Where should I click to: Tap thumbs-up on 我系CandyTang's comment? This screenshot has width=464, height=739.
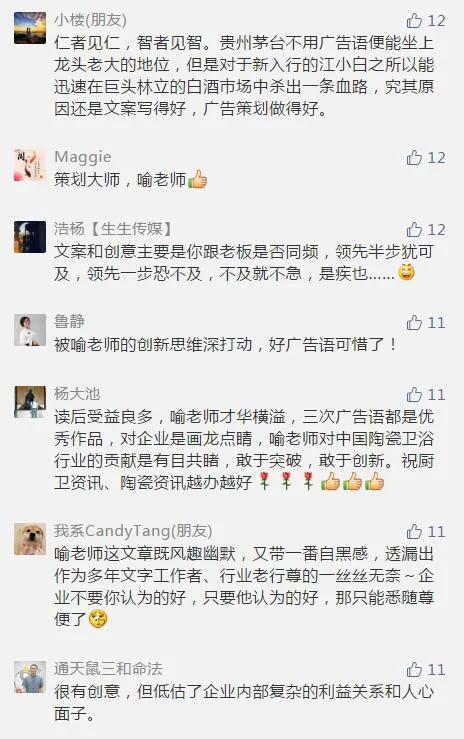pos(414,532)
